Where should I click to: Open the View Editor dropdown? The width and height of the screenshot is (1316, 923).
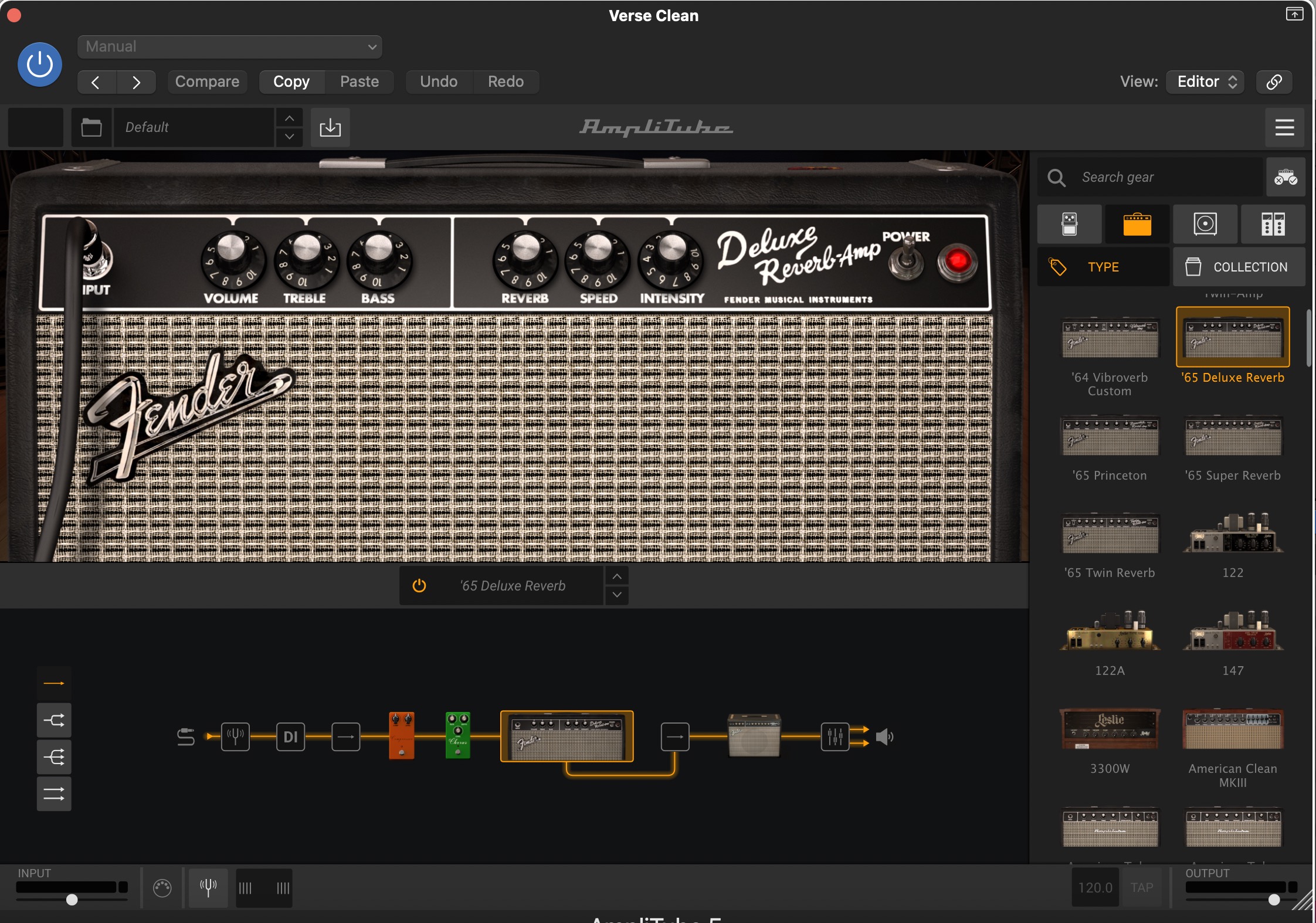1206,82
